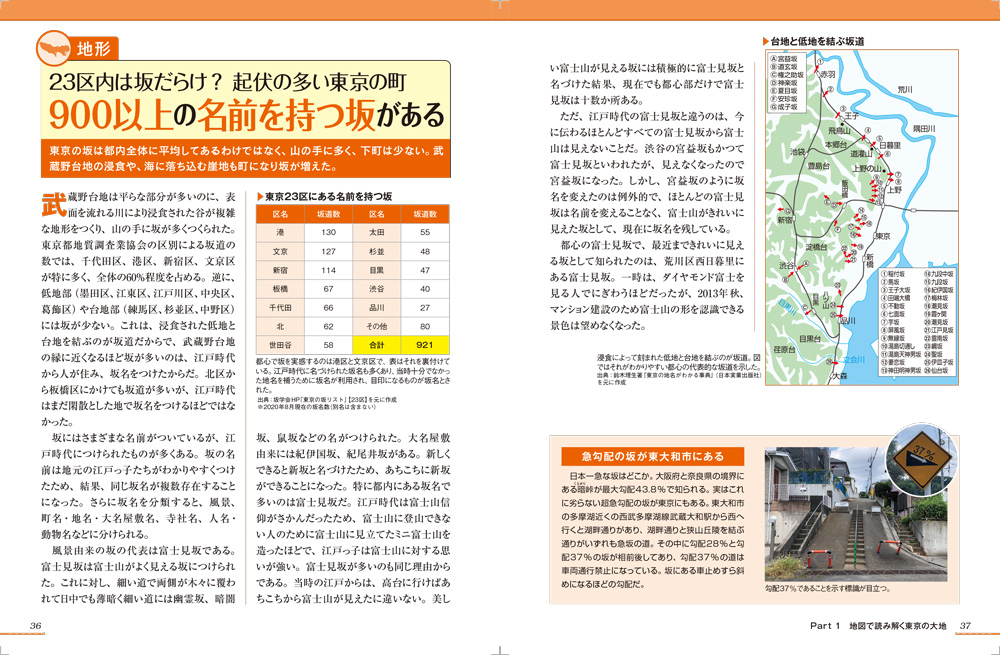The height and width of the screenshot is (655, 1000).
Task: Click the 豊島台 label on the map
Action: point(818,166)
